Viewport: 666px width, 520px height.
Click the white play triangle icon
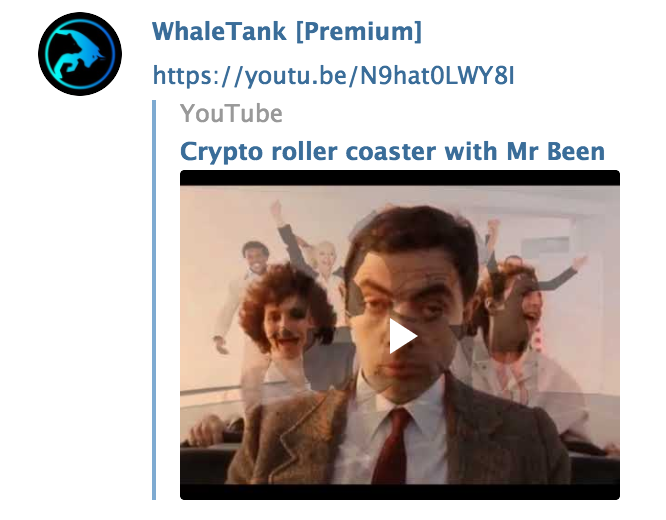pos(402,336)
